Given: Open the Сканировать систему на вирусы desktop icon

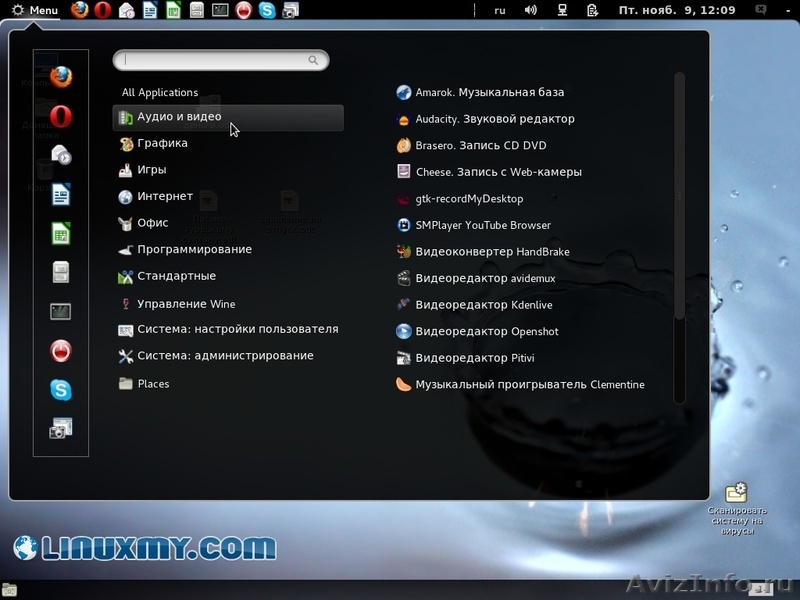Looking at the screenshot, I should [x=737, y=509].
